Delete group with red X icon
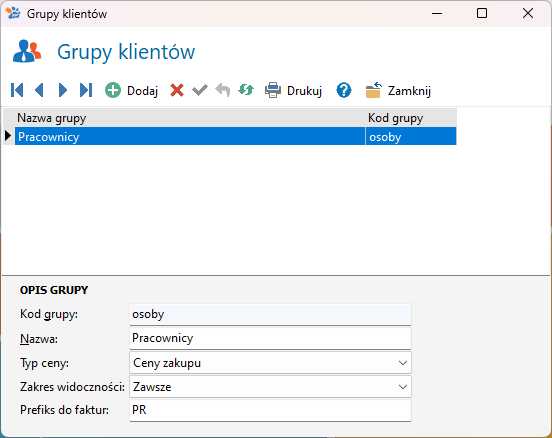Image resolution: width=552 pixels, height=438 pixels. 177,90
